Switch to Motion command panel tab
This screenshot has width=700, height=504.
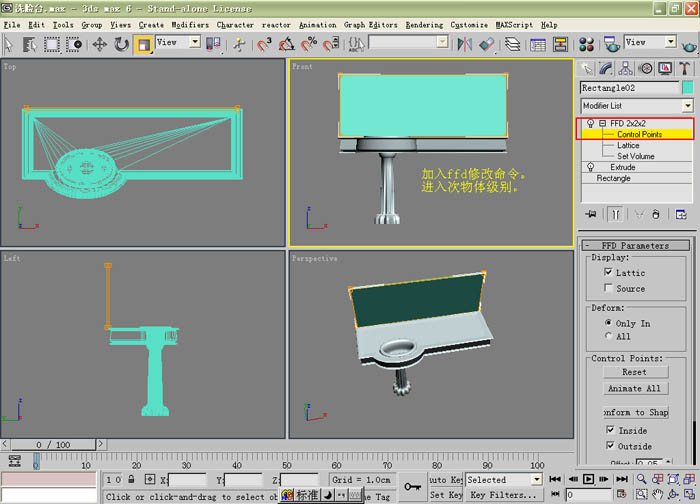(x=645, y=68)
